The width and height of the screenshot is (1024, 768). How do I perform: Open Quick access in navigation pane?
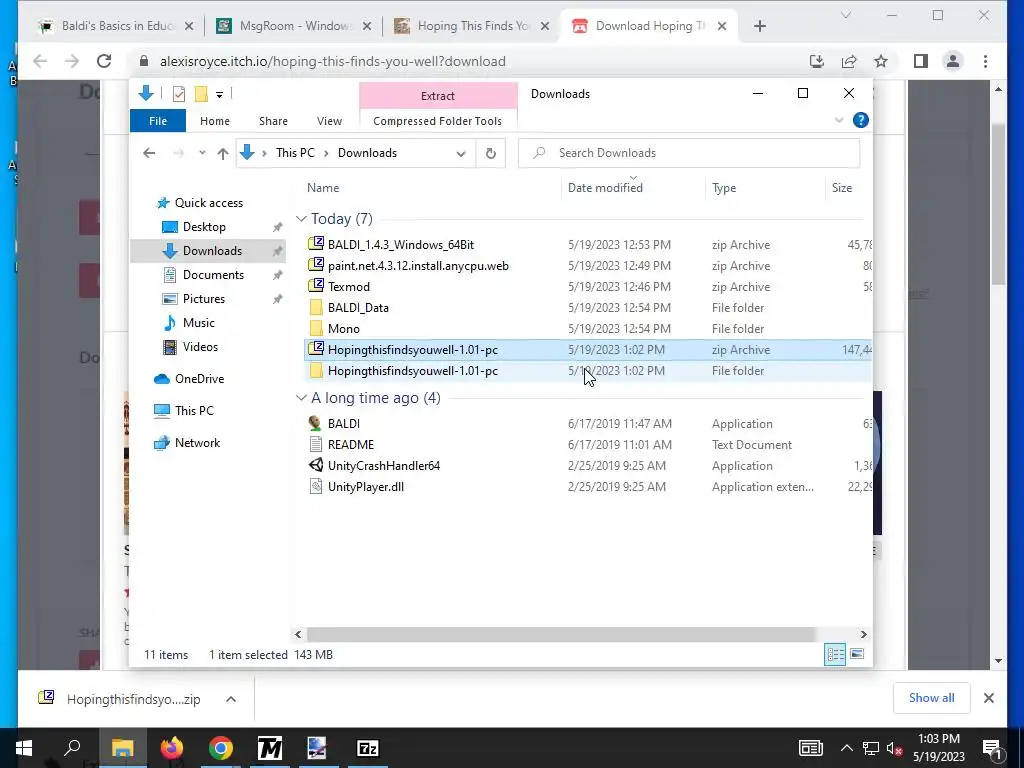[208, 203]
